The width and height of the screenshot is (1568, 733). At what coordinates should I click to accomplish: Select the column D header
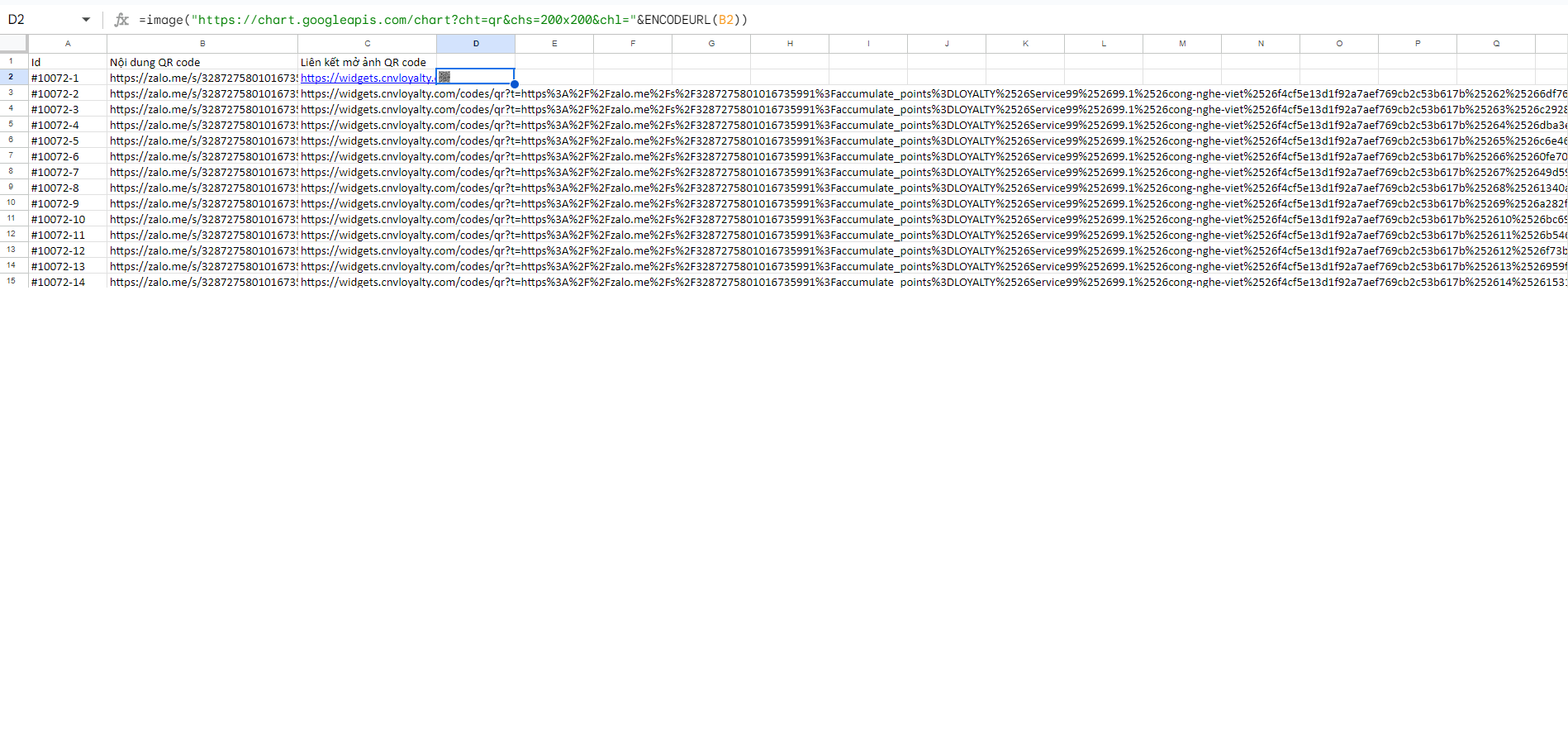[476, 44]
